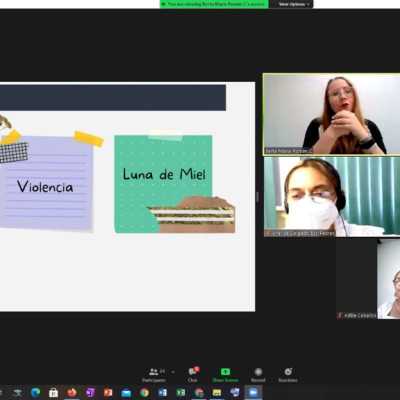Open the Chat panel
This screenshot has width=400, height=400.
193,375
